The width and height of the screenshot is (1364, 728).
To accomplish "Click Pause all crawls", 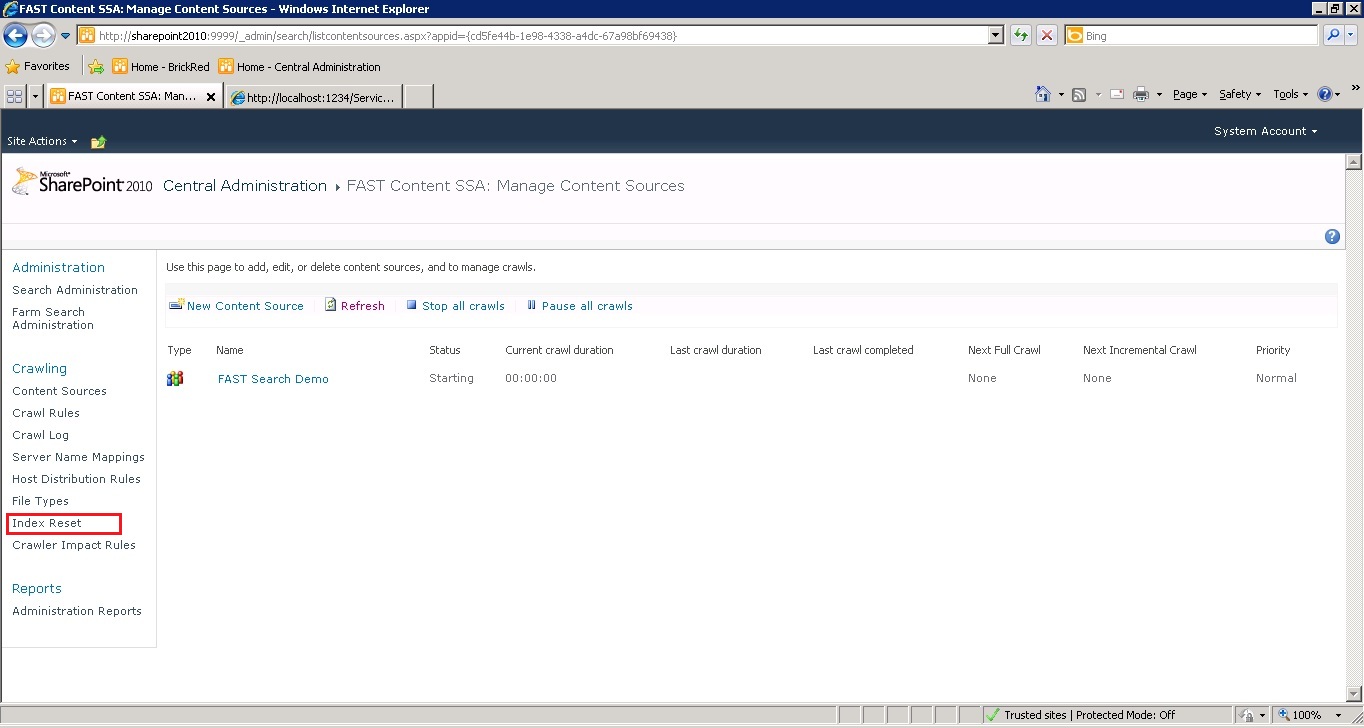I will coord(579,306).
